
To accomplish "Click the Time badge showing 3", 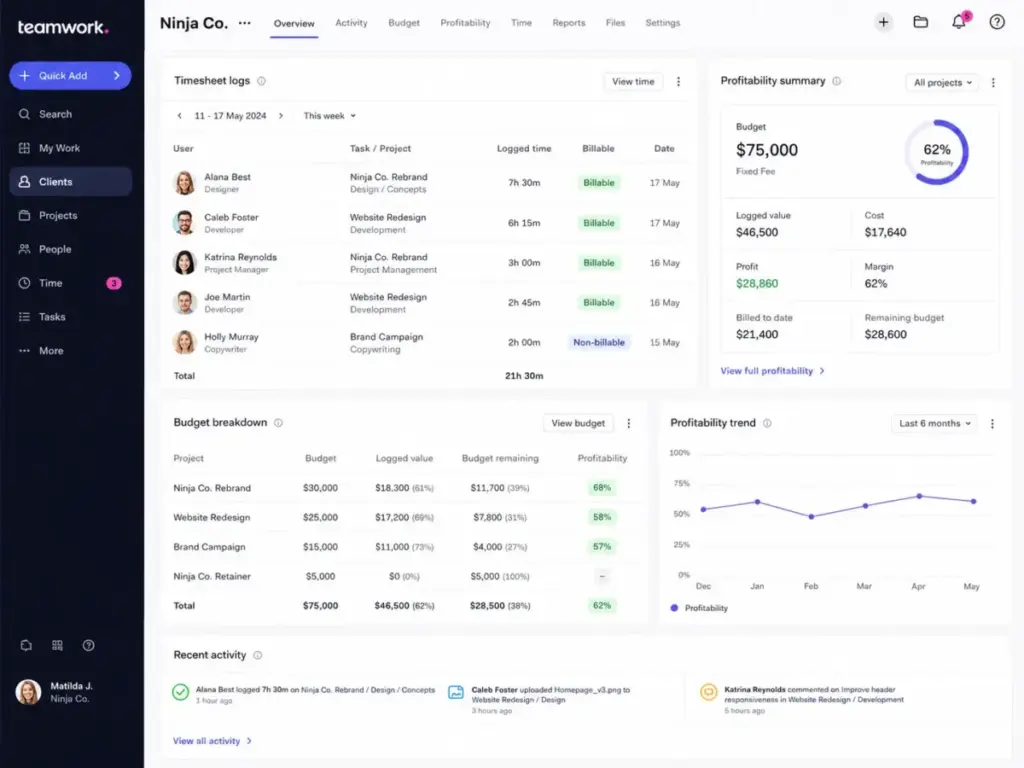I will [x=114, y=283].
